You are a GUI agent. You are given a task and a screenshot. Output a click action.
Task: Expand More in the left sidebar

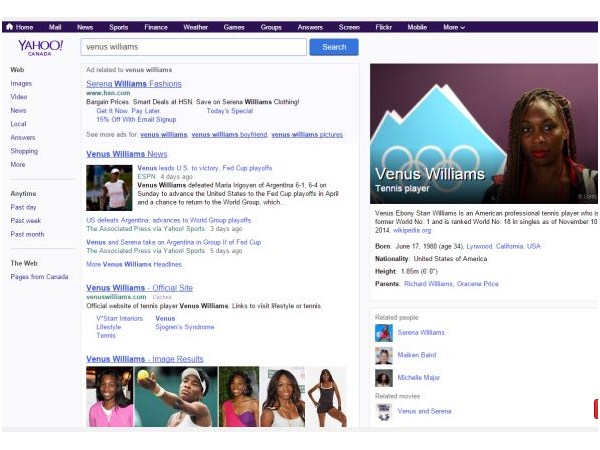18,165
